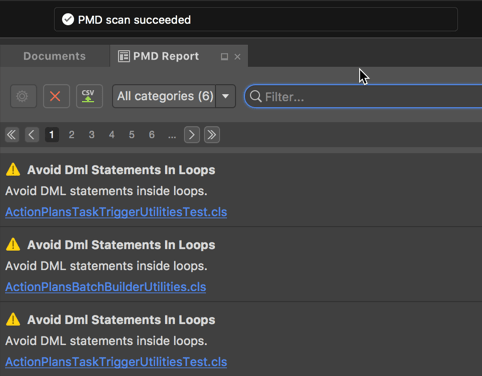Open last ActionPlansTaskTriggerUtilitiesTest.cls link
Viewport: 482px width, 376px height.
[x=116, y=362]
